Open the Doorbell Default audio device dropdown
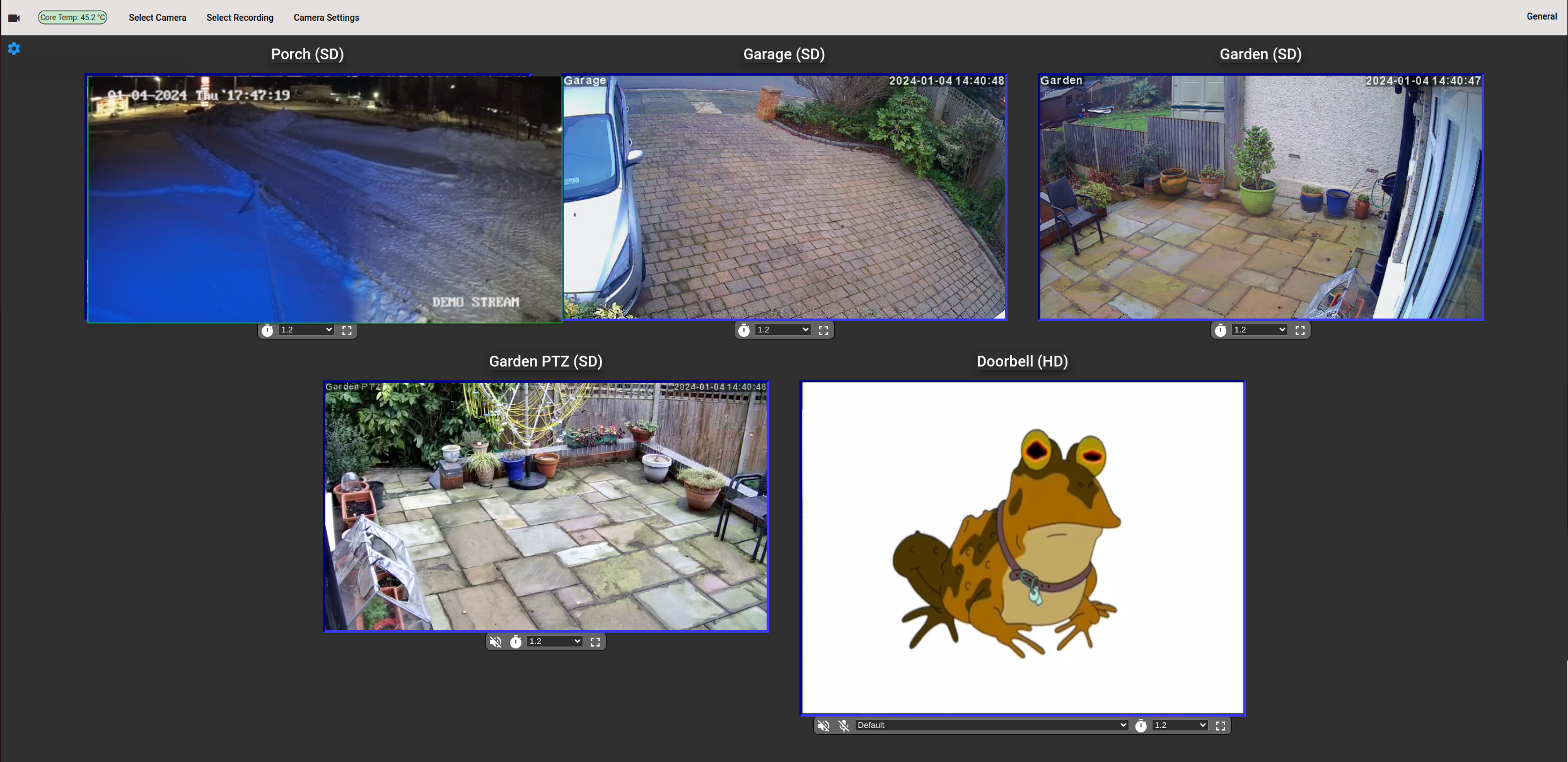 tap(992, 725)
